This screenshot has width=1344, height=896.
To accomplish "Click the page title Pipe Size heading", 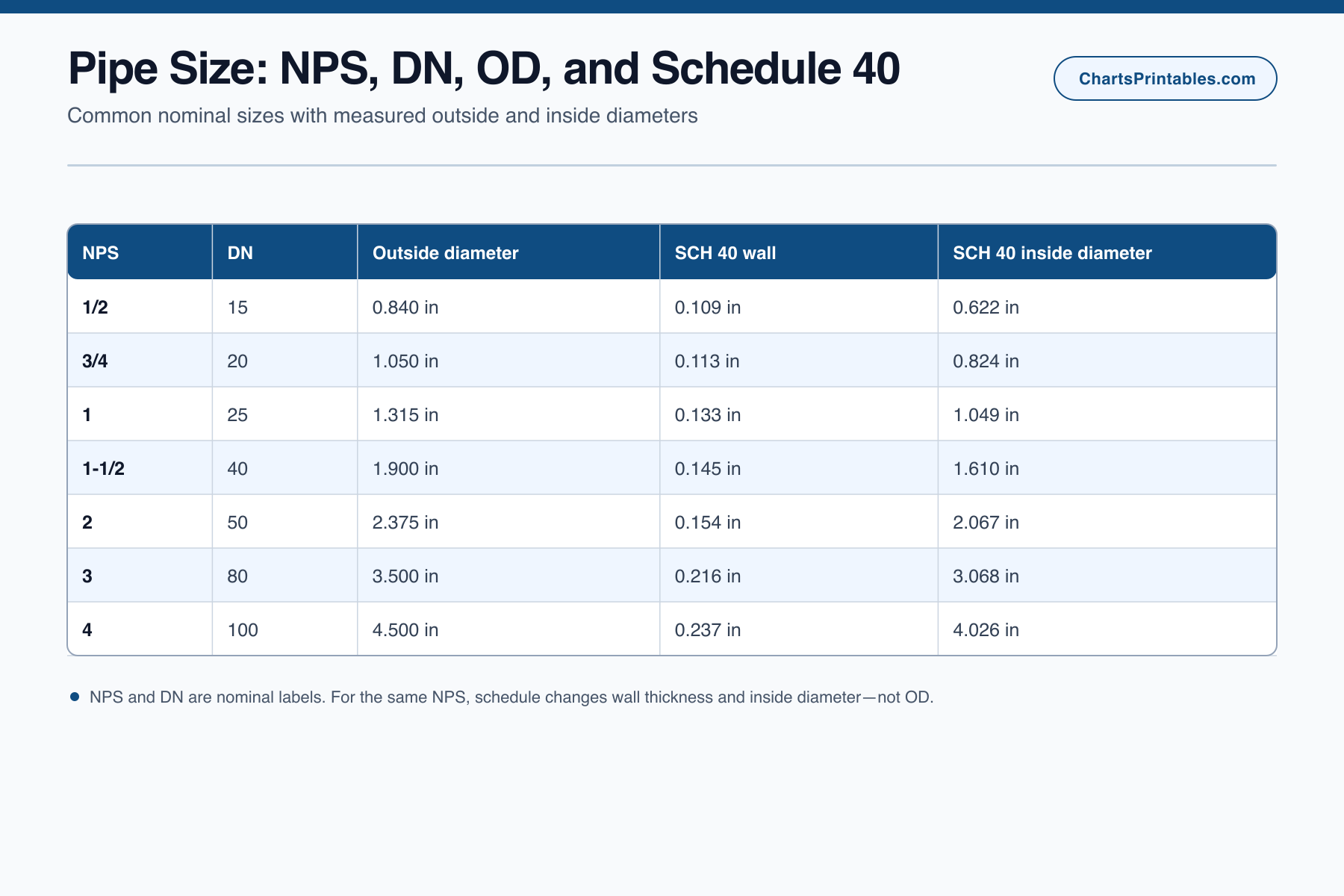I will 484,68.
